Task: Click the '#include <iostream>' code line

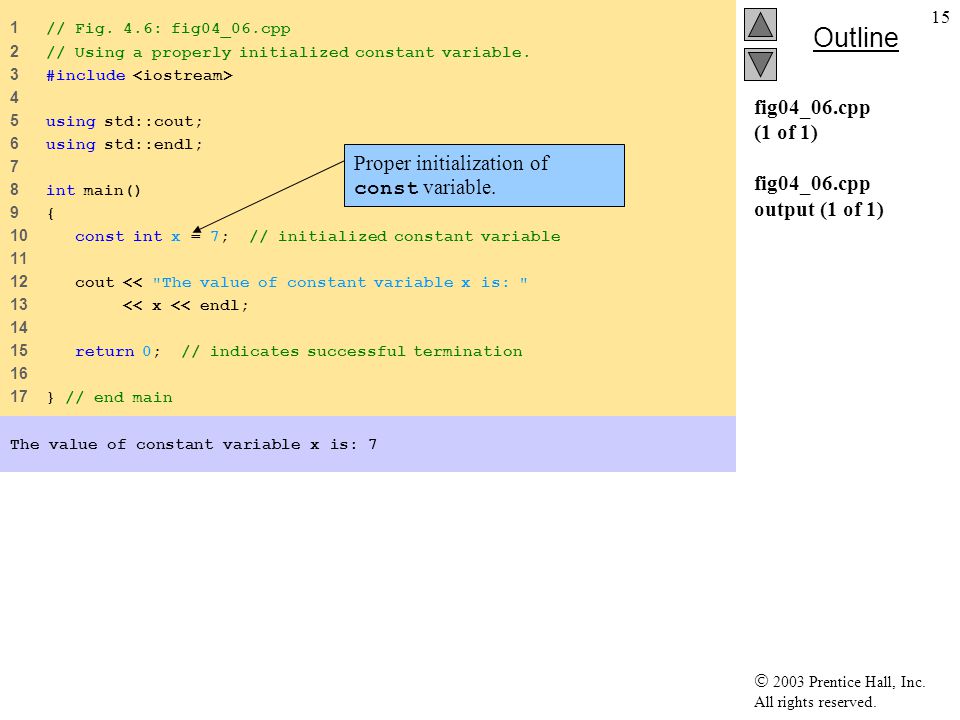Action: coord(139,75)
